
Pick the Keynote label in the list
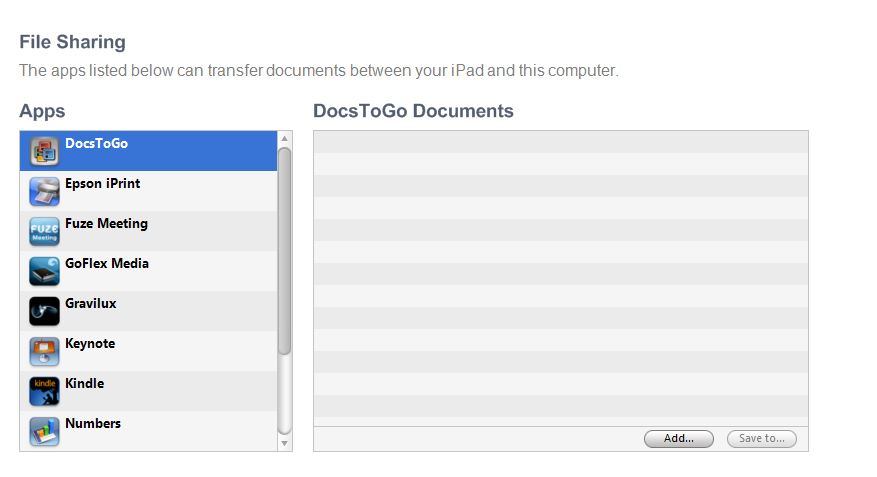(90, 343)
